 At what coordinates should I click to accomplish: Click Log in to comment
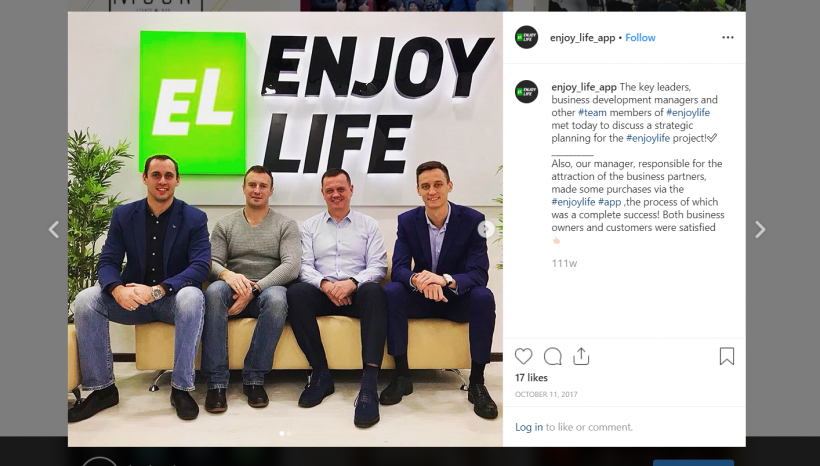tap(529, 427)
